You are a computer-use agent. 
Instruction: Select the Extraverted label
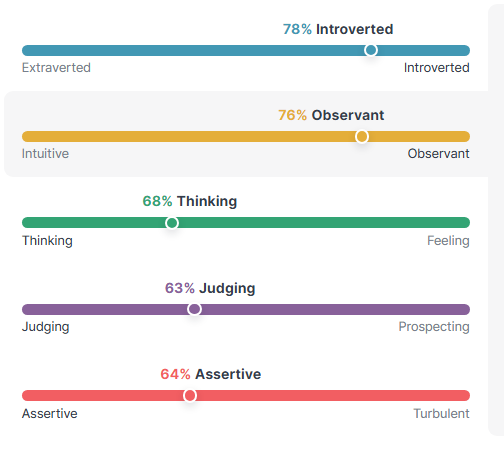(56, 68)
